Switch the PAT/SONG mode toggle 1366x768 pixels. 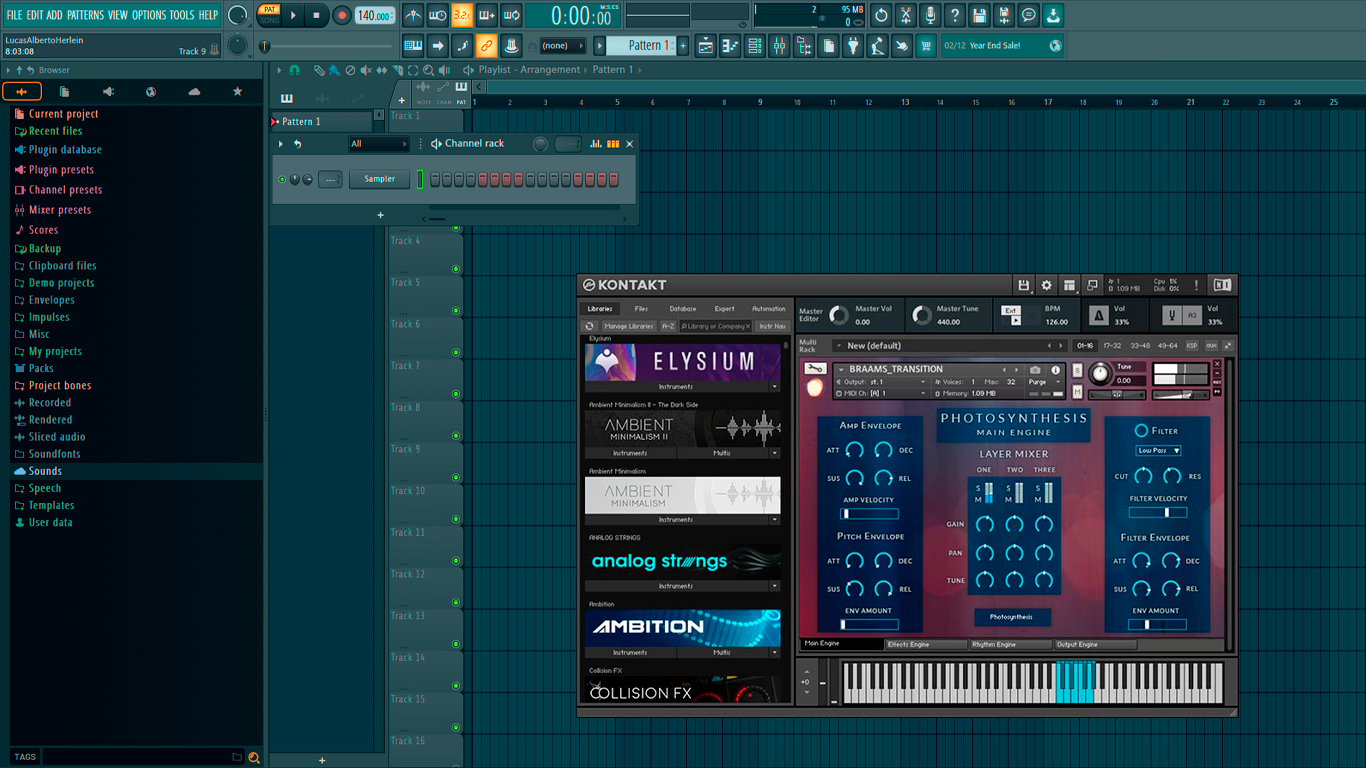click(x=269, y=15)
